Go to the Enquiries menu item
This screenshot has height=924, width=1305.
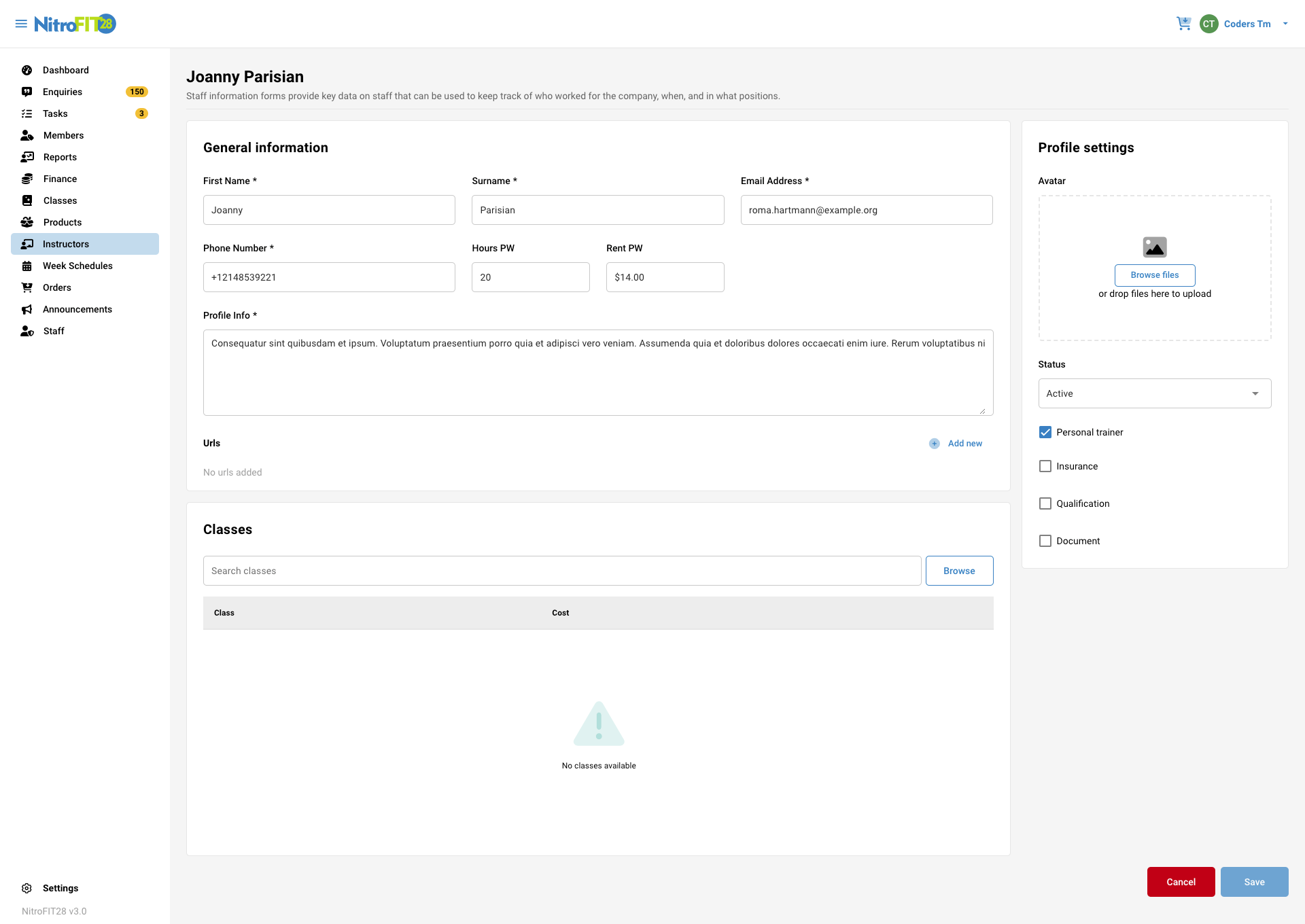[x=63, y=92]
